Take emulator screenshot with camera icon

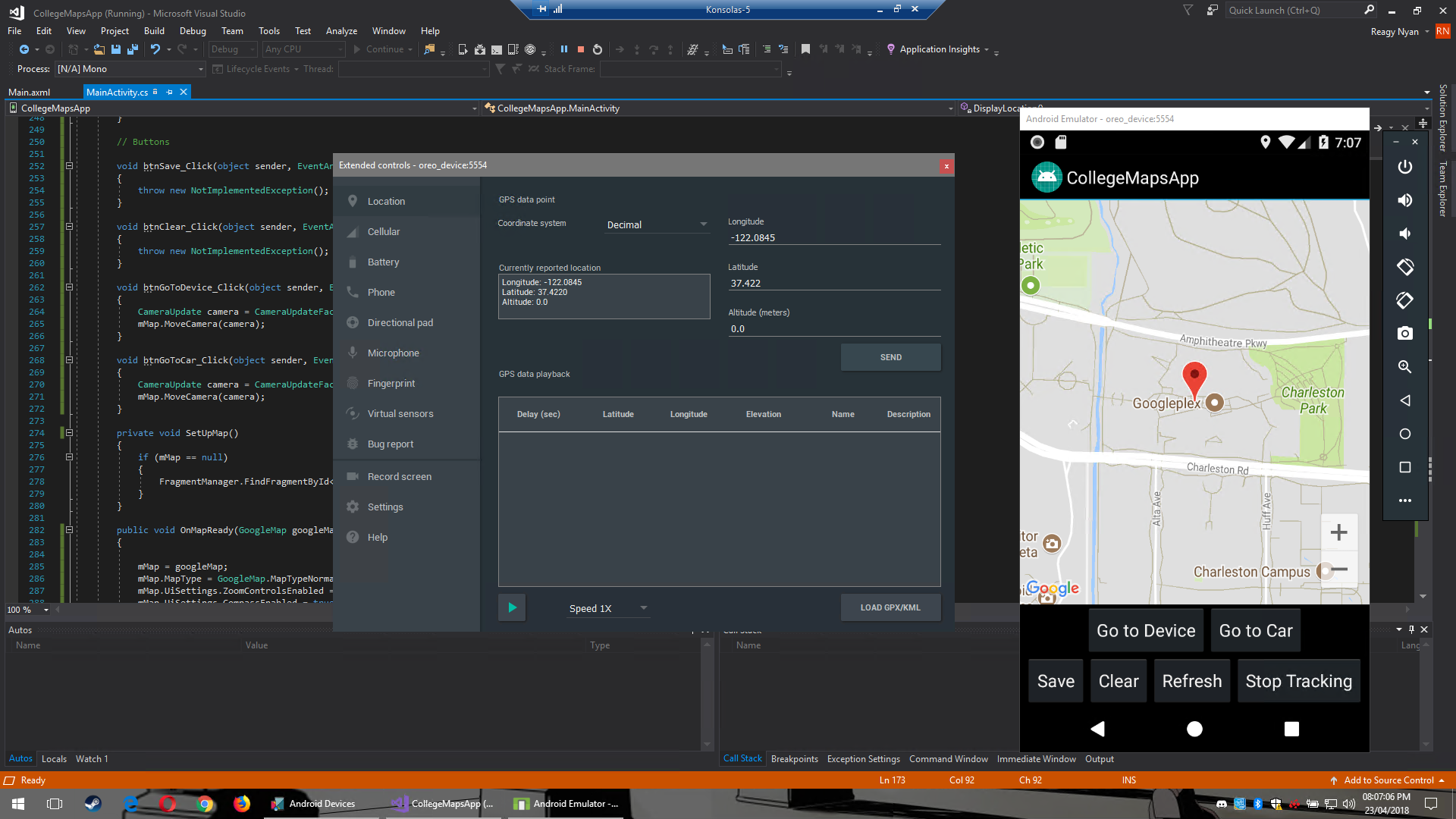tap(1405, 334)
